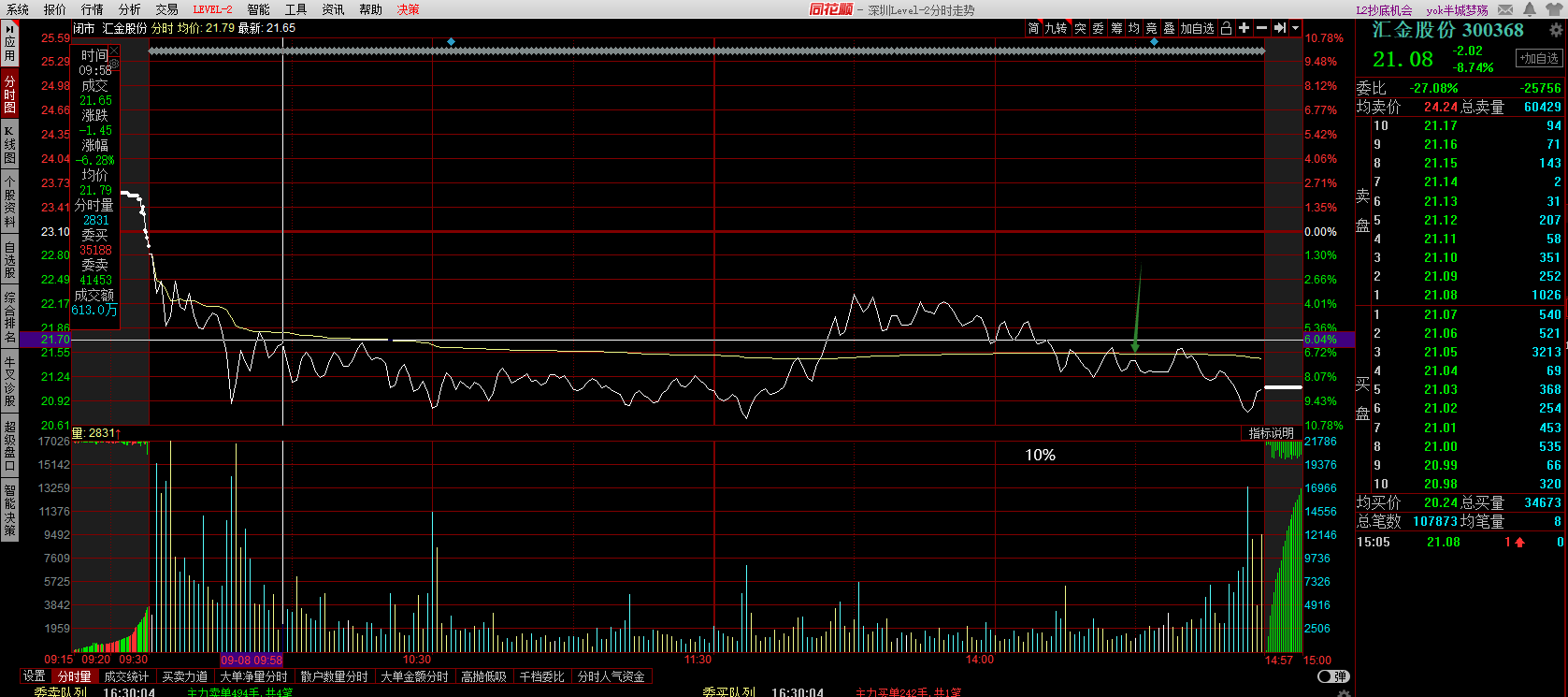Click the 09-08 09:58 time marker
The width and height of the screenshot is (1568, 697).
point(252,661)
